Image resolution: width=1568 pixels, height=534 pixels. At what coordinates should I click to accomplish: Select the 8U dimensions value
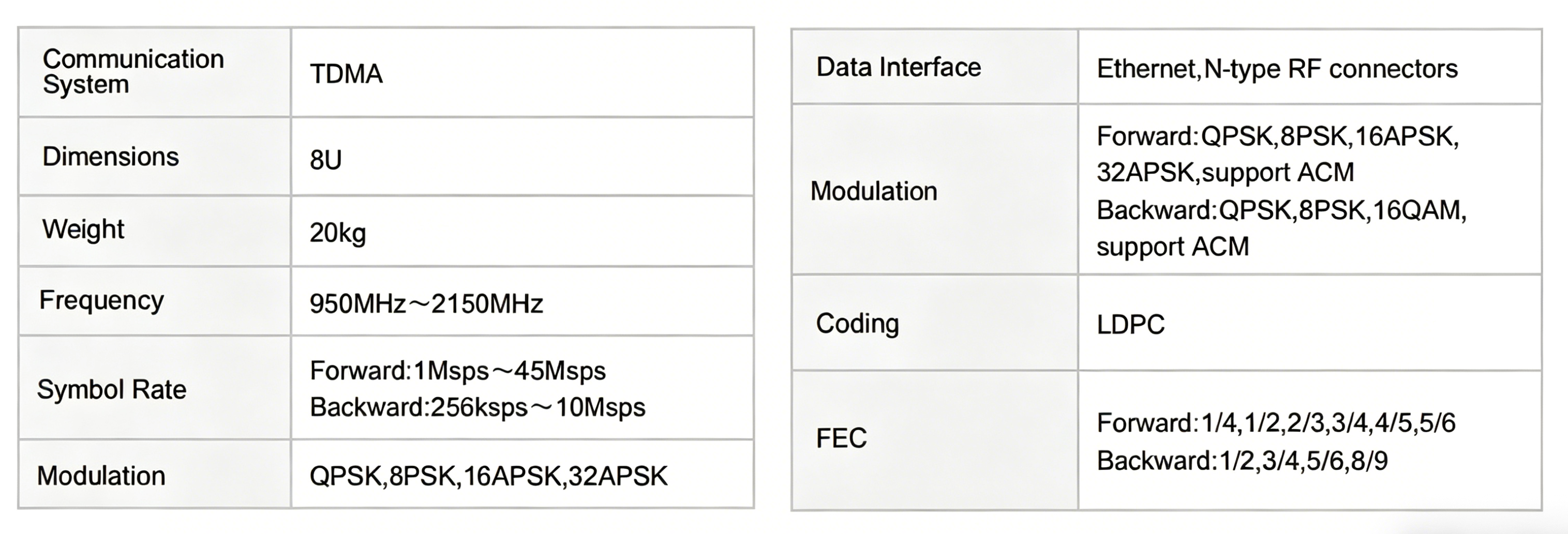click(325, 160)
